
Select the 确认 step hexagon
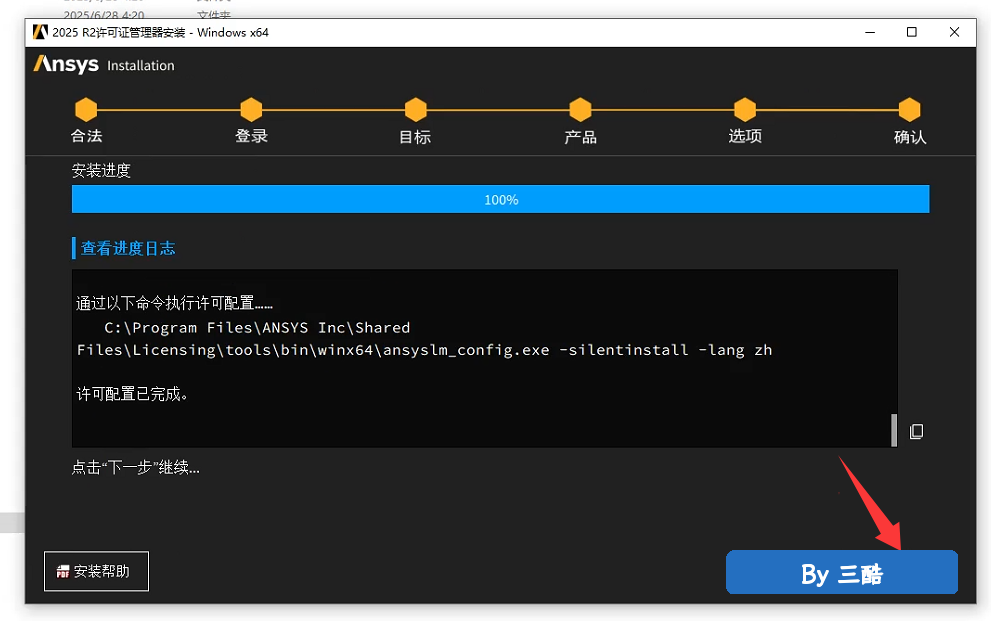[909, 109]
